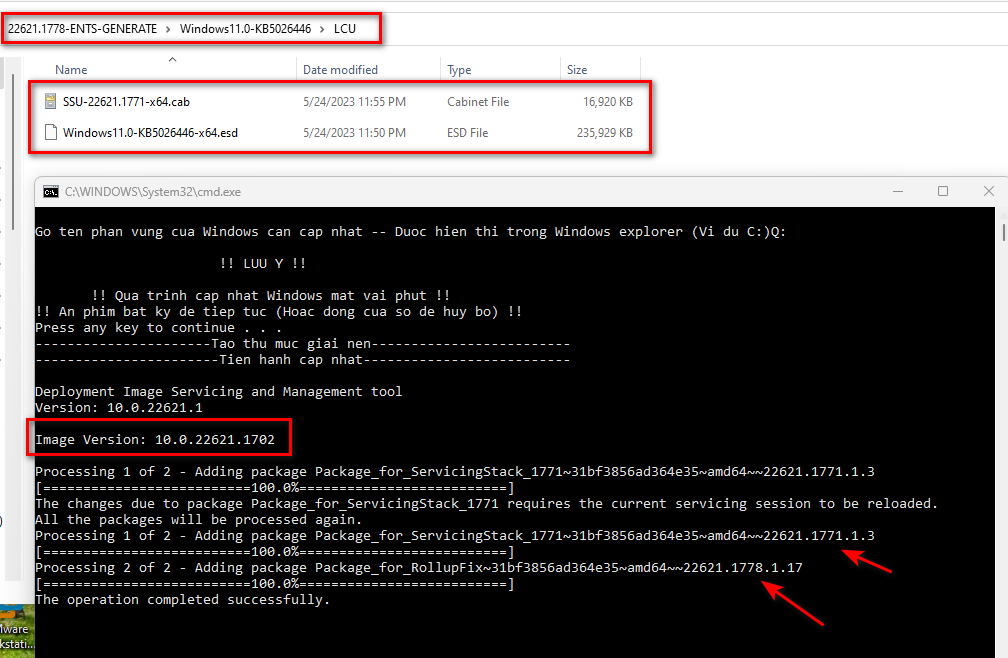The width and height of the screenshot is (1008, 658).
Task: Click the ESD File type cell
Action: 467,133
